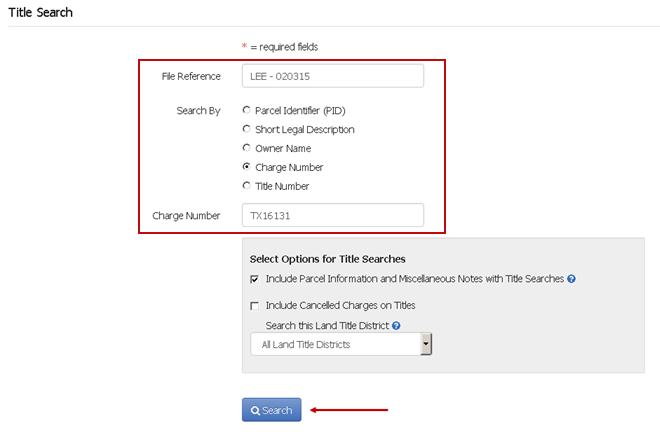Click the help icon beside Parcel Information option
The width and height of the screenshot is (660, 438).
571,279
